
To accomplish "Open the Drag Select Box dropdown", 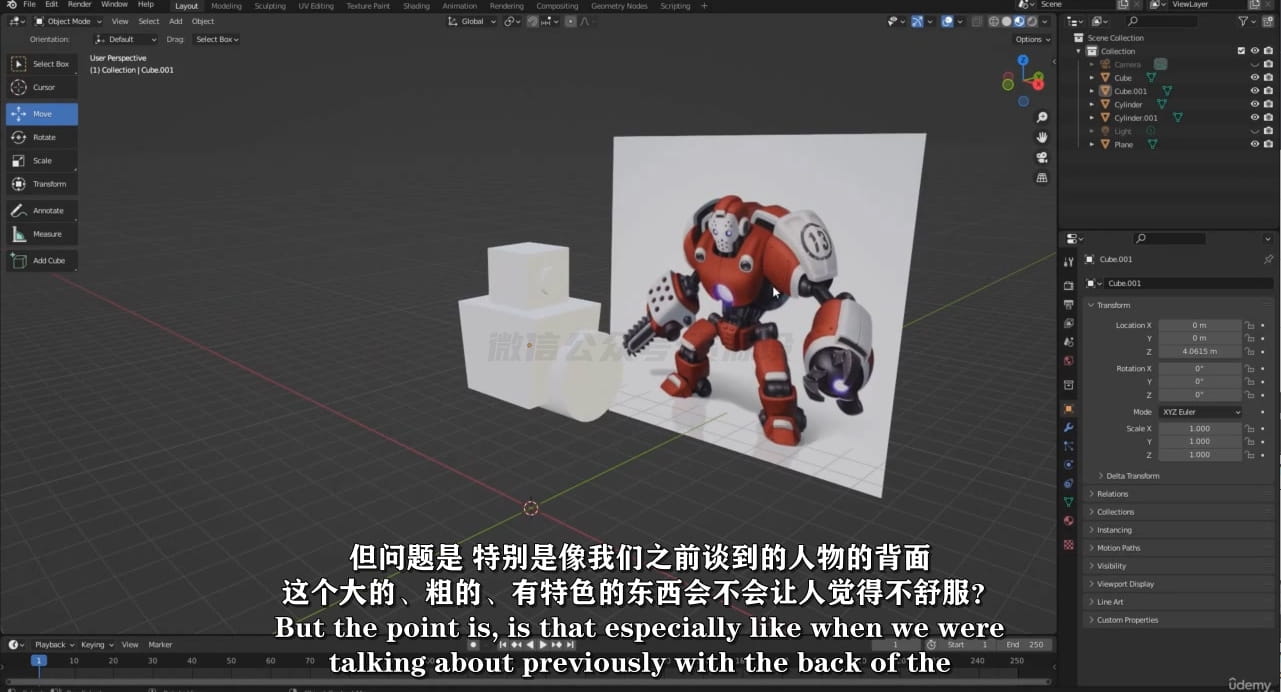I will 216,39.
